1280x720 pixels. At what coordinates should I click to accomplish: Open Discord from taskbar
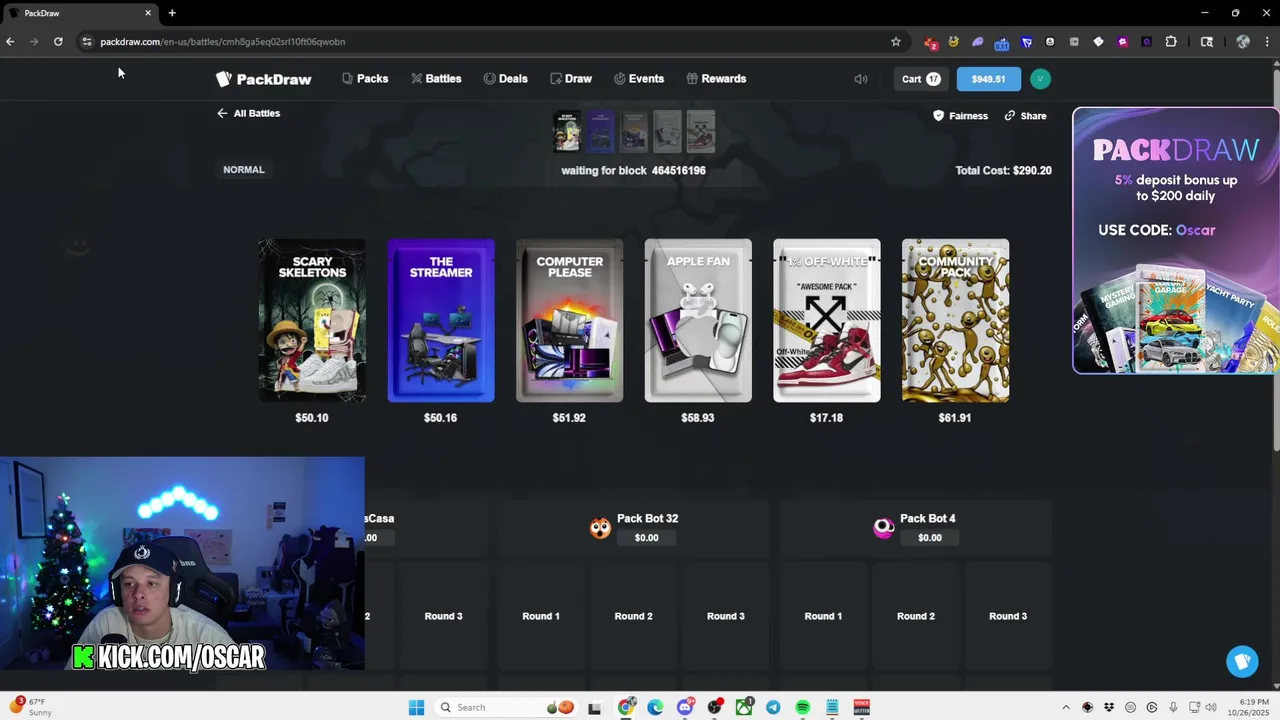[685, 707]
